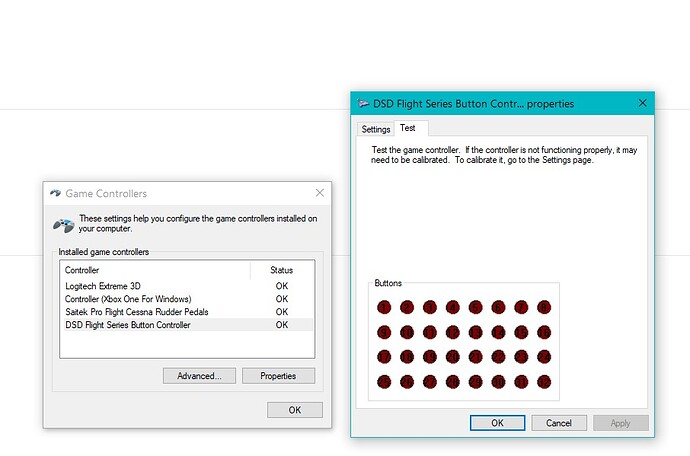Open Properties for the selected controller
Screen dimensions: 690x456
coord(278,376)
